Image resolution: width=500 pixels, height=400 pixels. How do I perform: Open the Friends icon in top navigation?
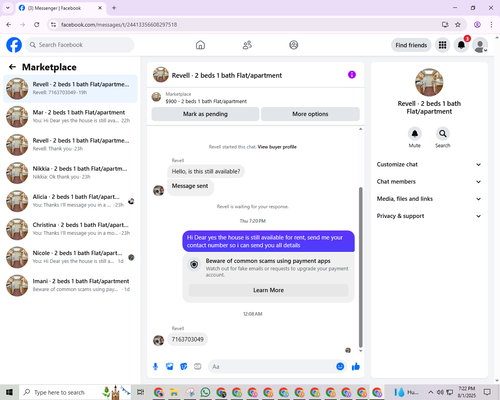[x=247, y=45]
